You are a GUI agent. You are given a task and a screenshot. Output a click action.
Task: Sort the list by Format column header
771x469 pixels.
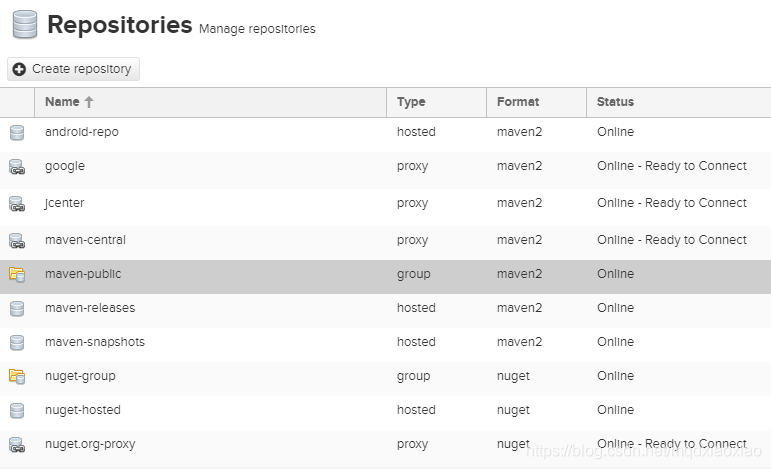(518, 102)
